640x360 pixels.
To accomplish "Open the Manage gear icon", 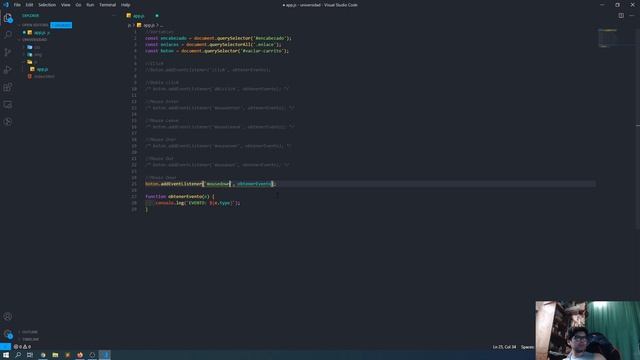I will (8, 334).
